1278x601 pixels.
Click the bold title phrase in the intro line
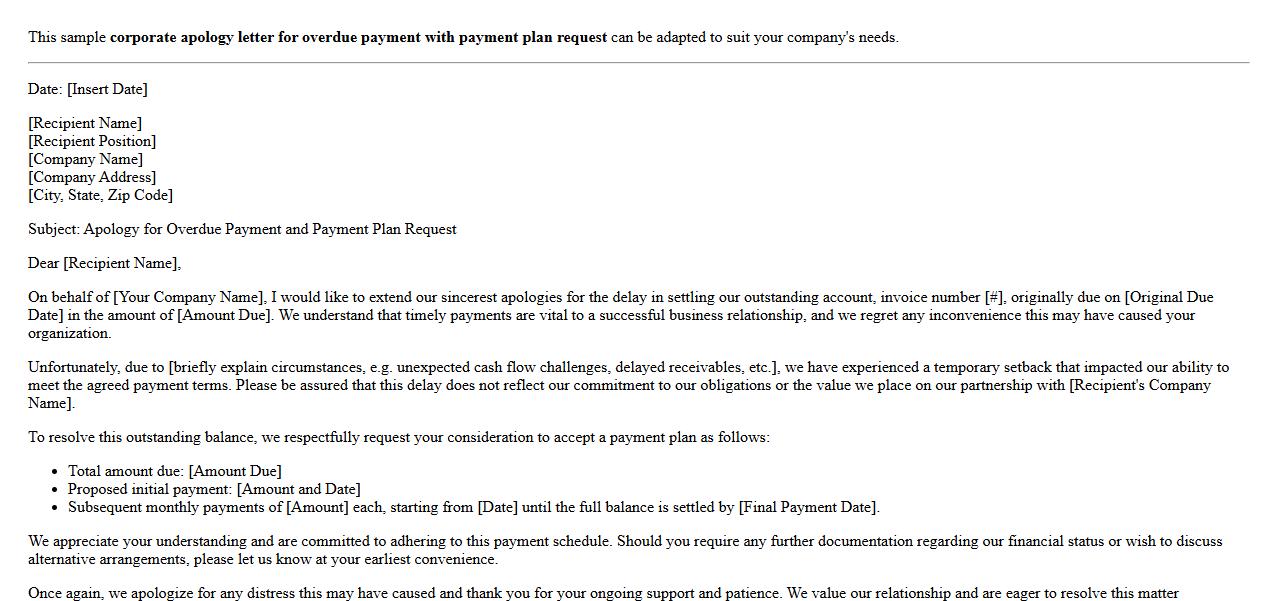click(358, 37)
